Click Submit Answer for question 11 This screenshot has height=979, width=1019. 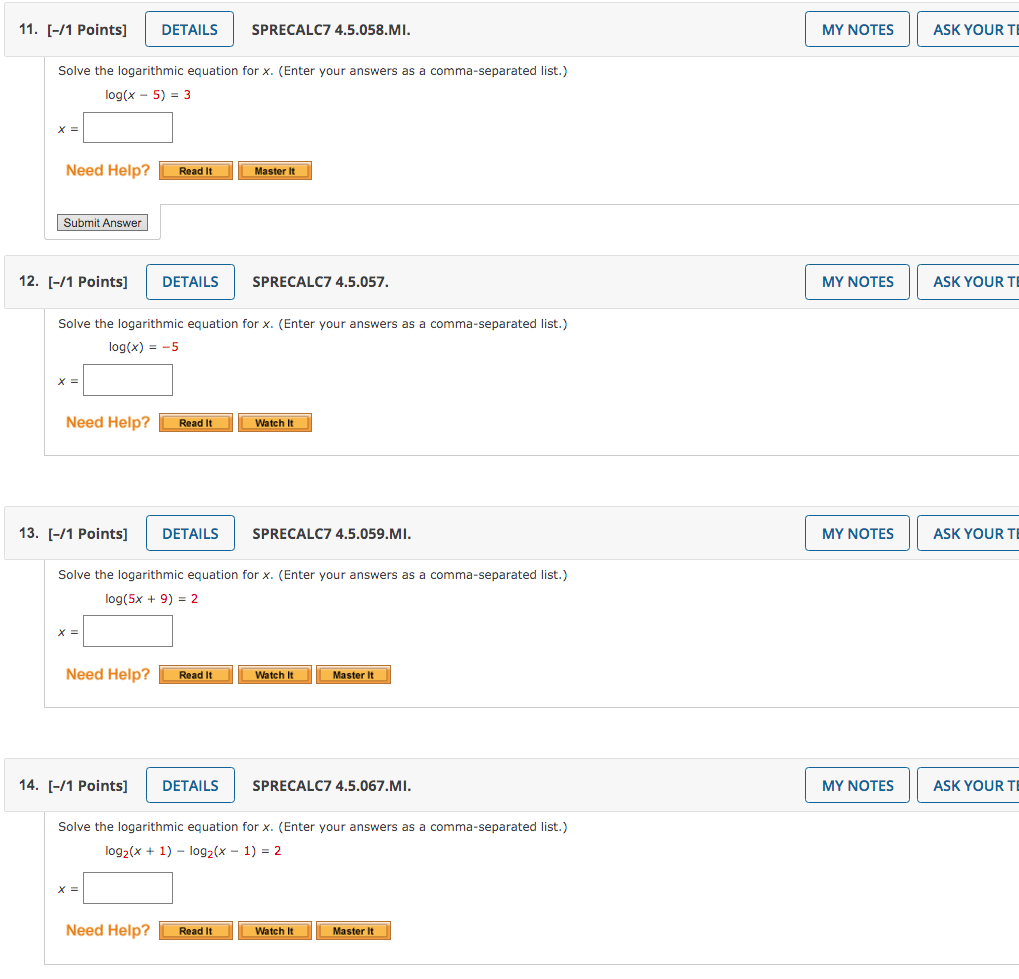(103, 222)
